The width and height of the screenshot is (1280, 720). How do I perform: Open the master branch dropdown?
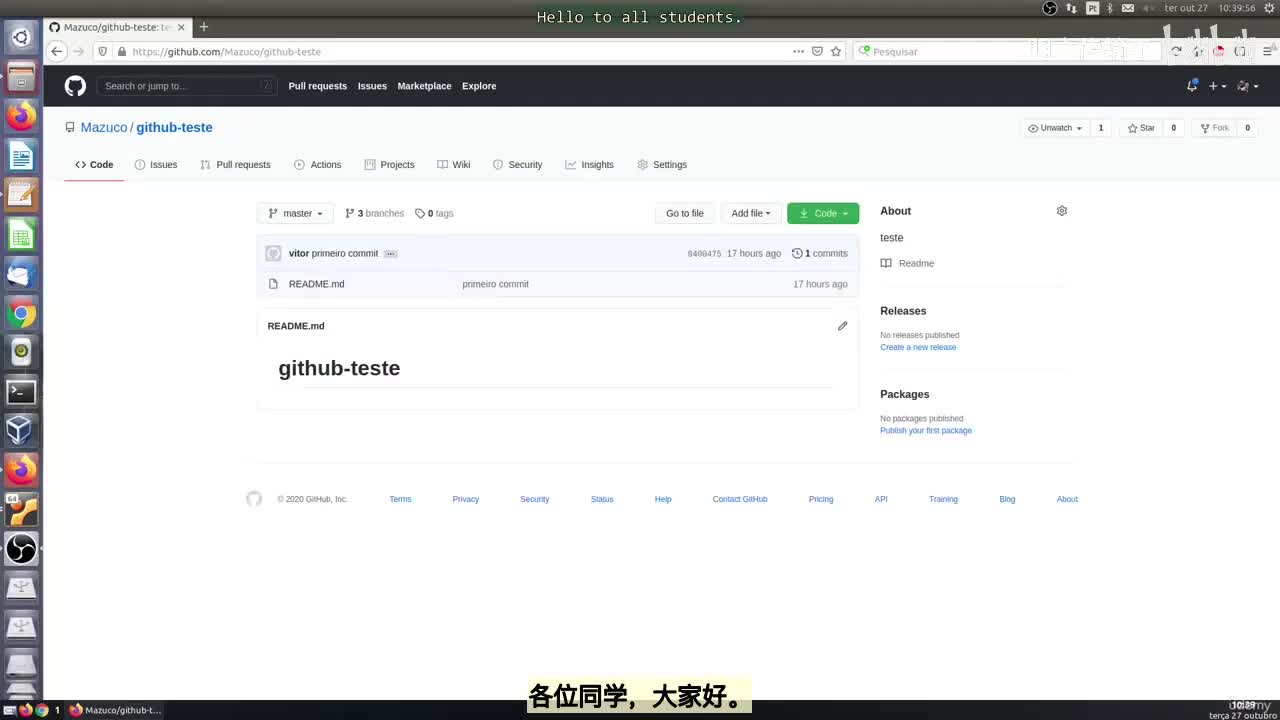[296, 213]
